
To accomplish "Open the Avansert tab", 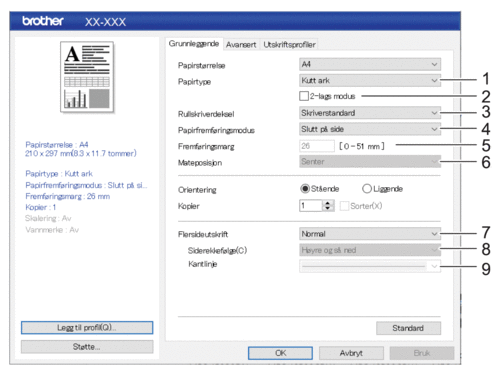I will [x=241, y=45].
